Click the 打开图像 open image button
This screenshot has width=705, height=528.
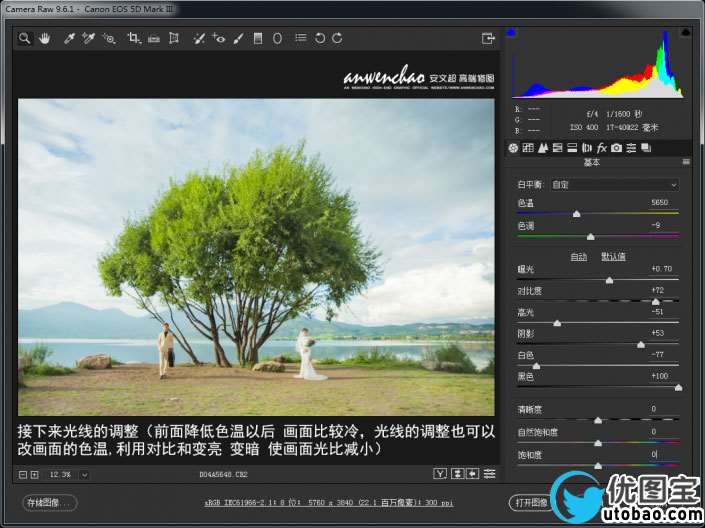531,502
